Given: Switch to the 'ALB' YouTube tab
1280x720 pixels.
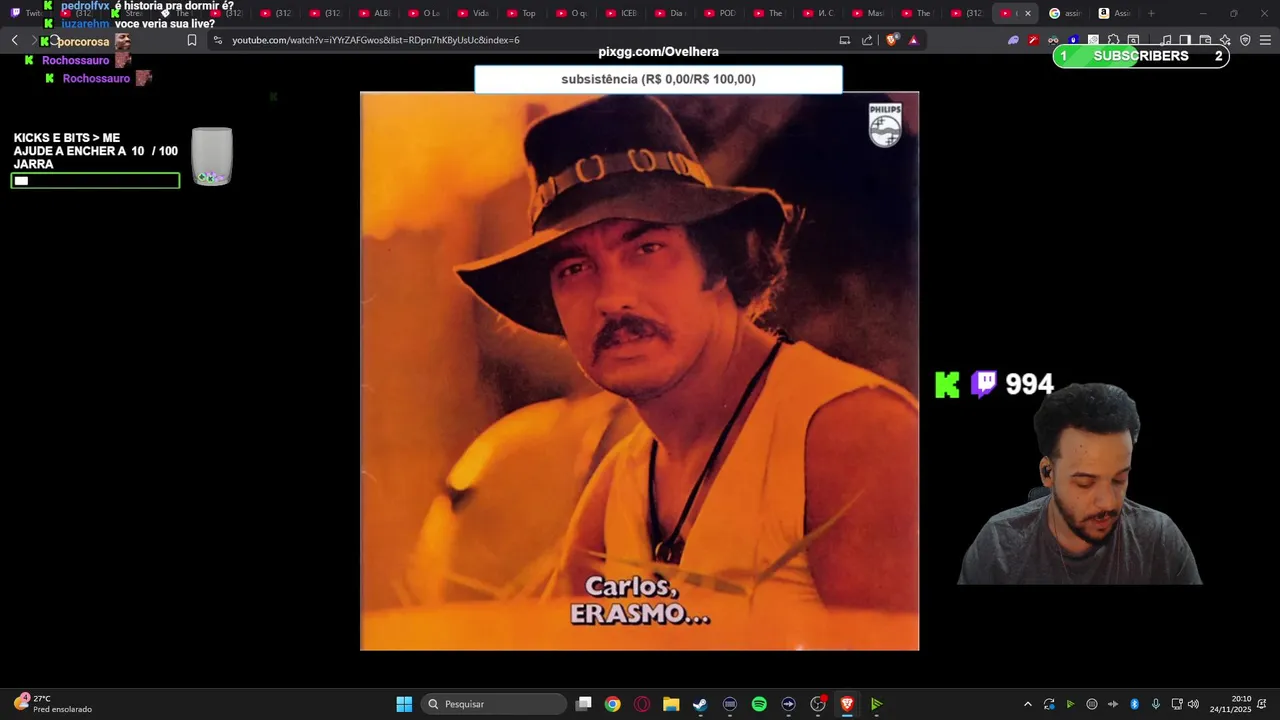Looking at the screenshot, I should coord(375,13).
